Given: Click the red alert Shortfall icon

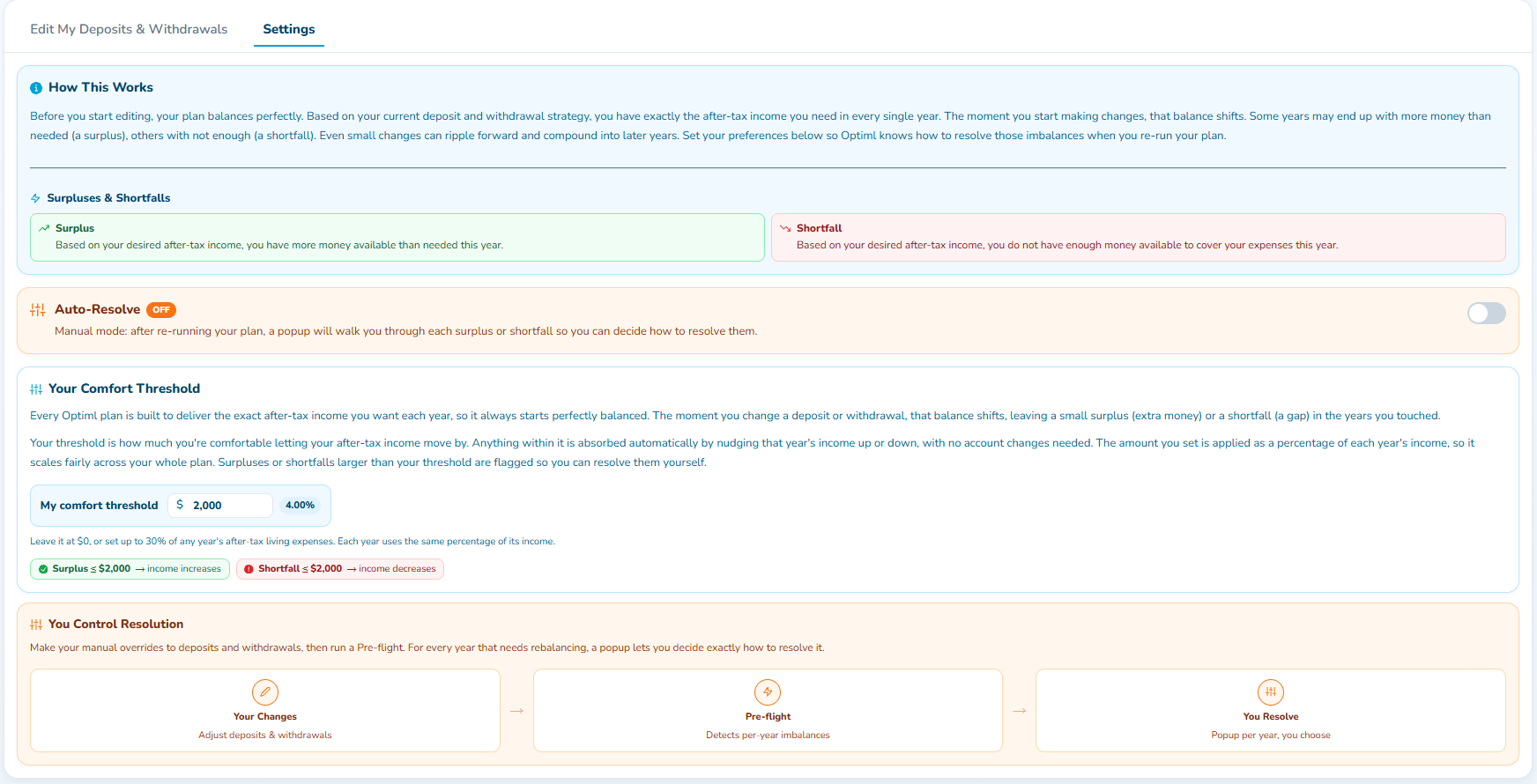Looking at the screenshot, I should coord(249,569).
